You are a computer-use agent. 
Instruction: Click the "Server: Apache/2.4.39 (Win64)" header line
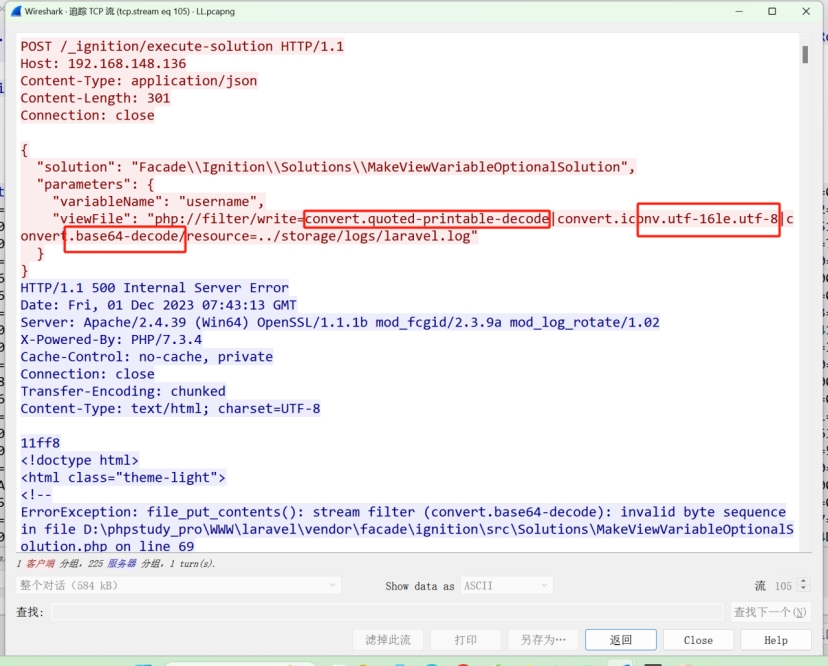pyautogui.click(x=340, y=322)
